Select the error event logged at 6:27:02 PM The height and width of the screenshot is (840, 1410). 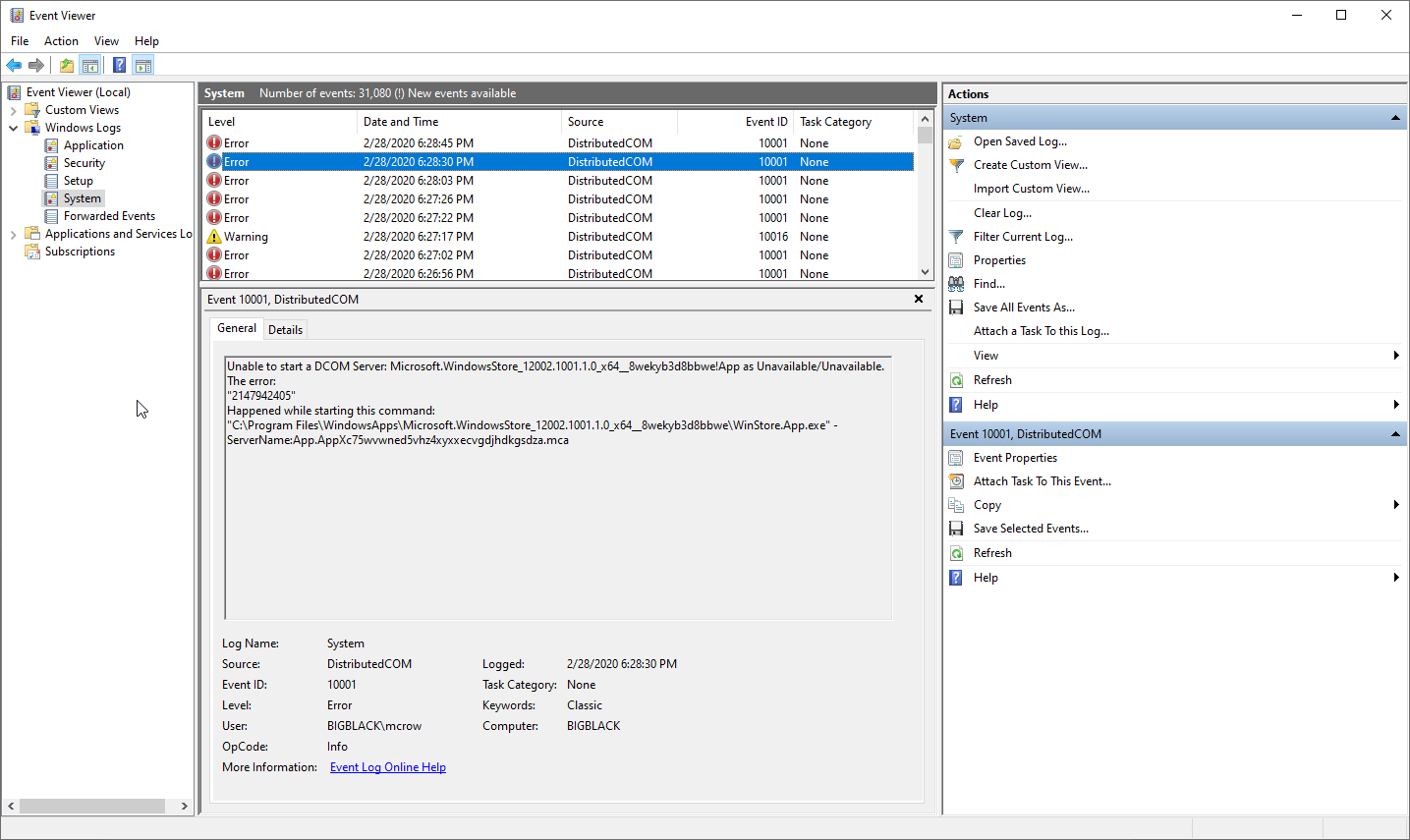click(x=558, y=255)
